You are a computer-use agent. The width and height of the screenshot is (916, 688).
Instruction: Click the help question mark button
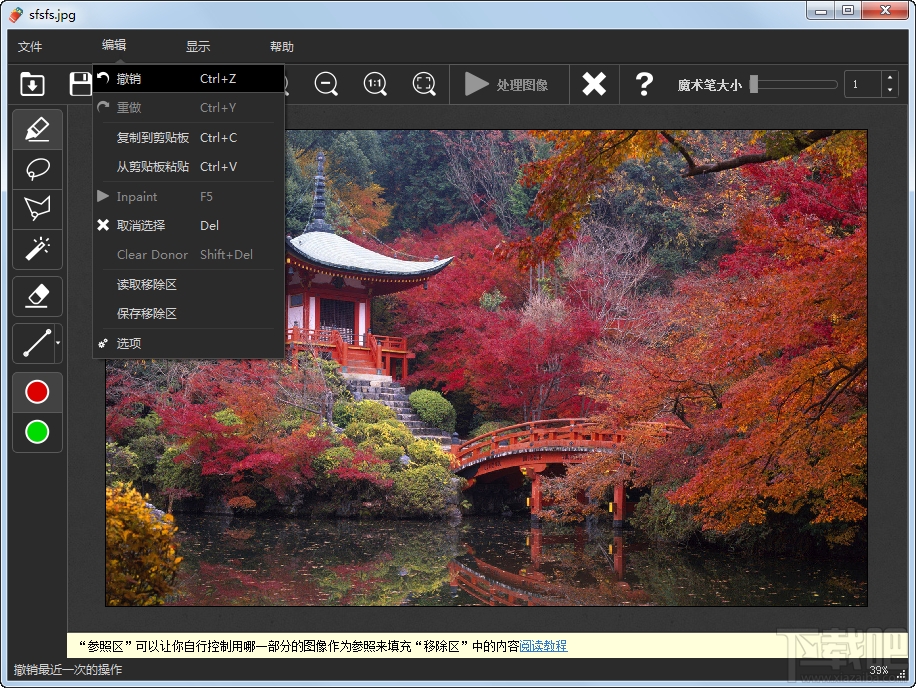pos(645,84)
